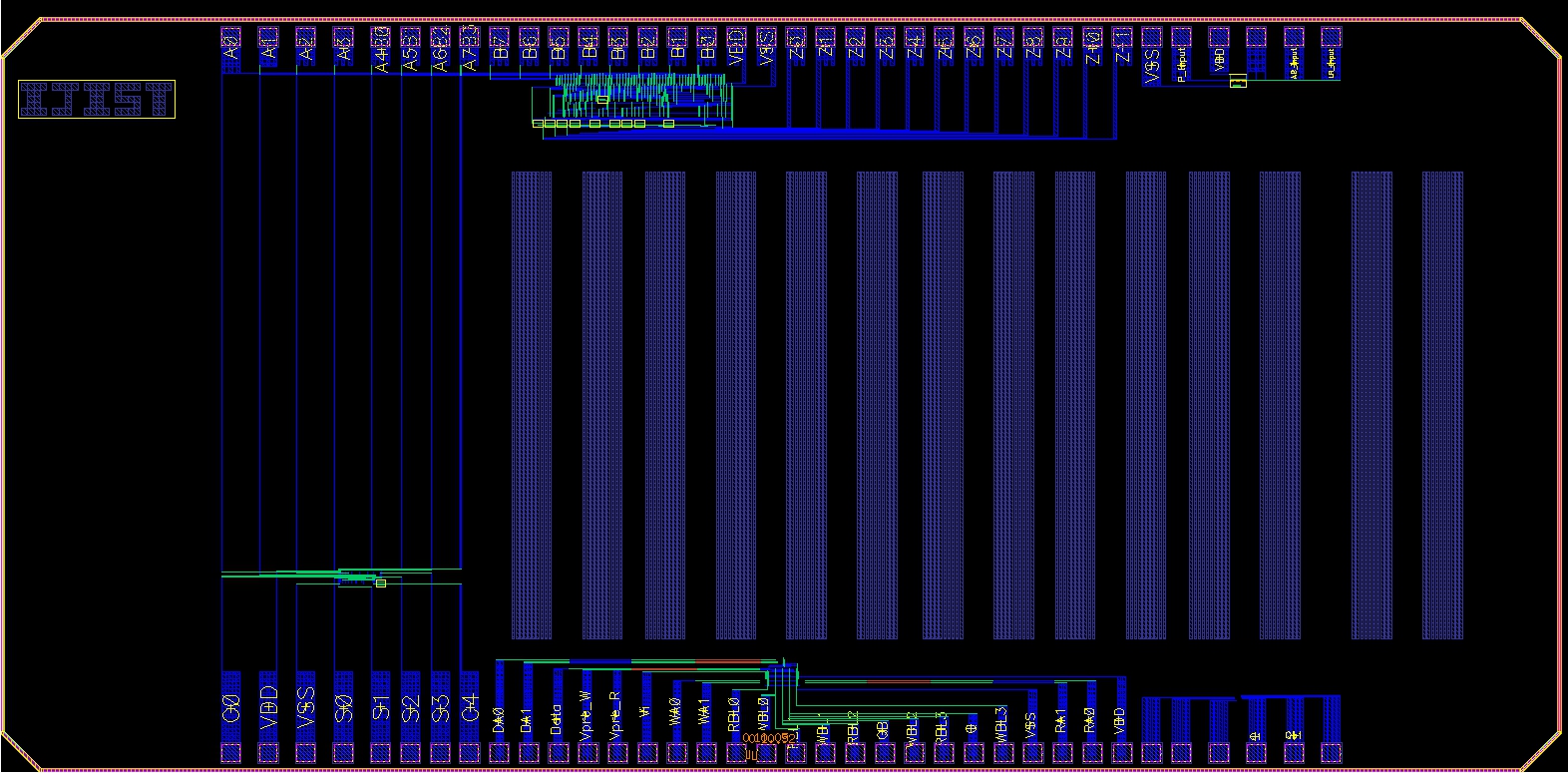Select the RBL2 pad label

point(854,727)
